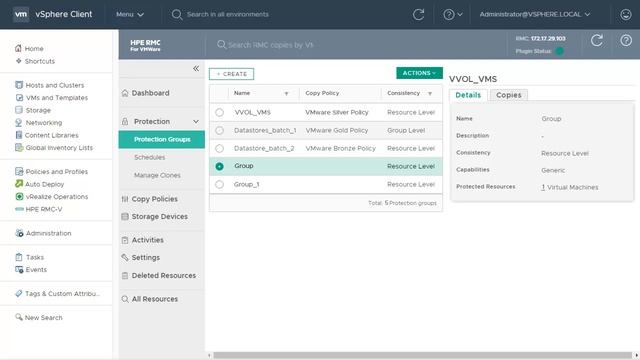The image size is (640, 360).
Task: Refresh the HPE RMC plugin view
Action: pos(597,40)
